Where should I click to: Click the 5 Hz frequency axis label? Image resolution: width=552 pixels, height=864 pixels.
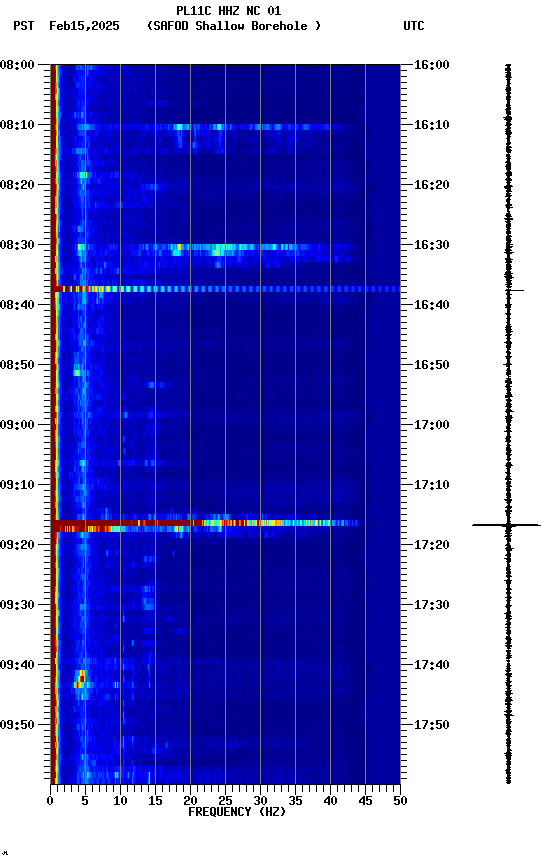(85, 801)
